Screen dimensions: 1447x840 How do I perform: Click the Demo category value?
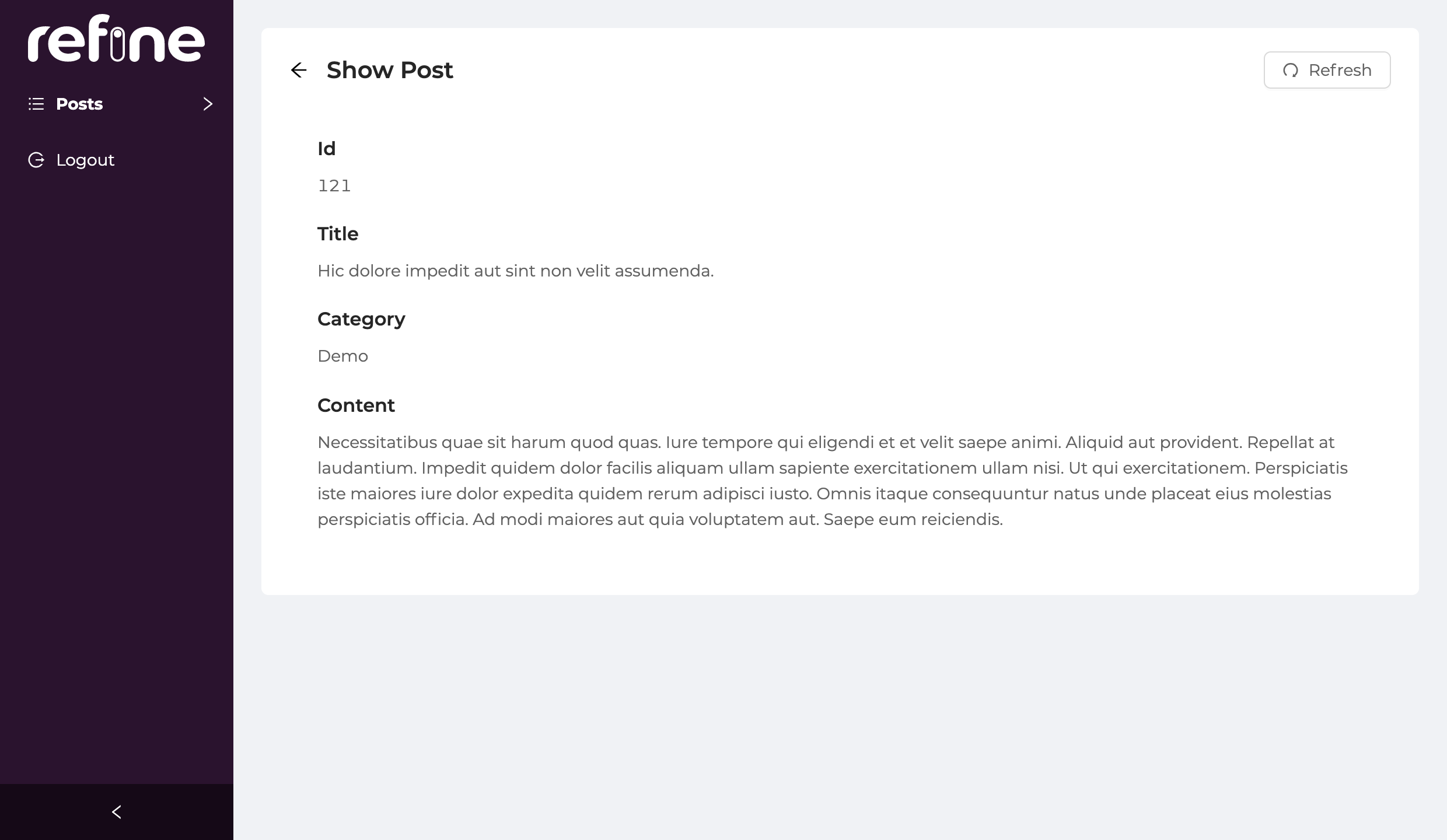342,356
